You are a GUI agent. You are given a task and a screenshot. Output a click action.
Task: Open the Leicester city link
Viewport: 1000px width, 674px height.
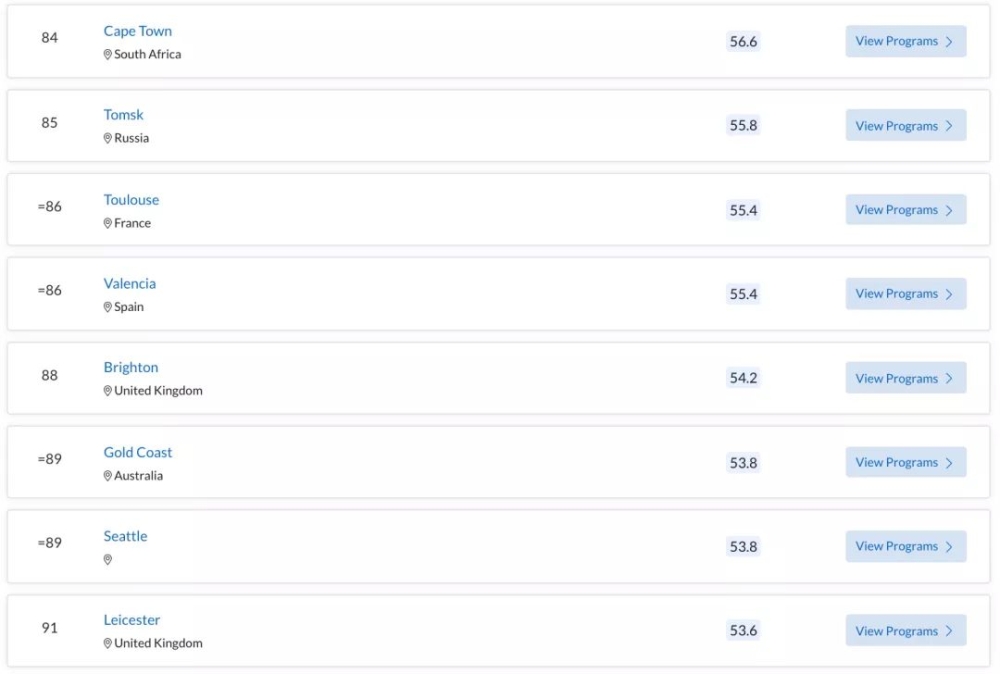[x=132, y=620]
